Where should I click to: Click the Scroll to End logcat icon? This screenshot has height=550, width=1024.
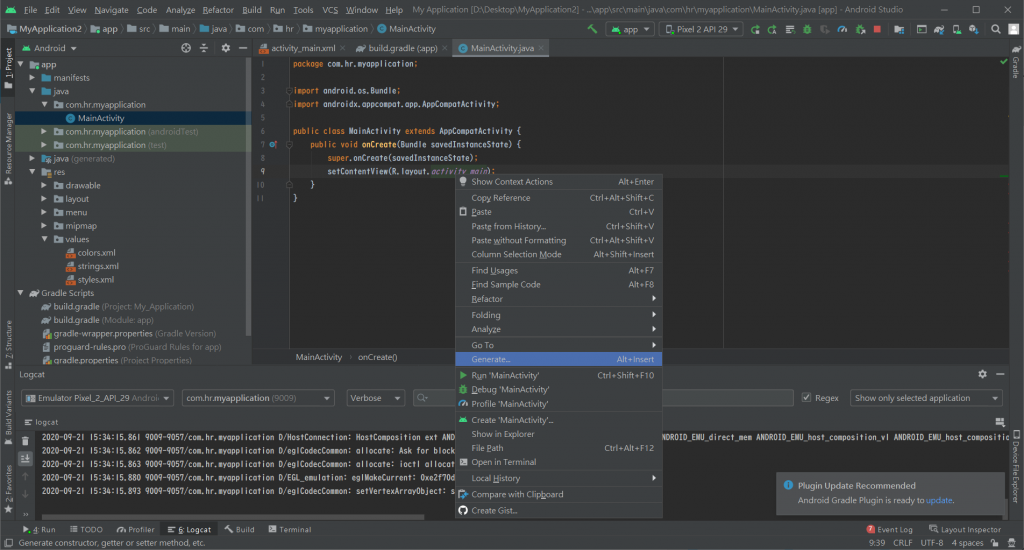pos(26,457)
